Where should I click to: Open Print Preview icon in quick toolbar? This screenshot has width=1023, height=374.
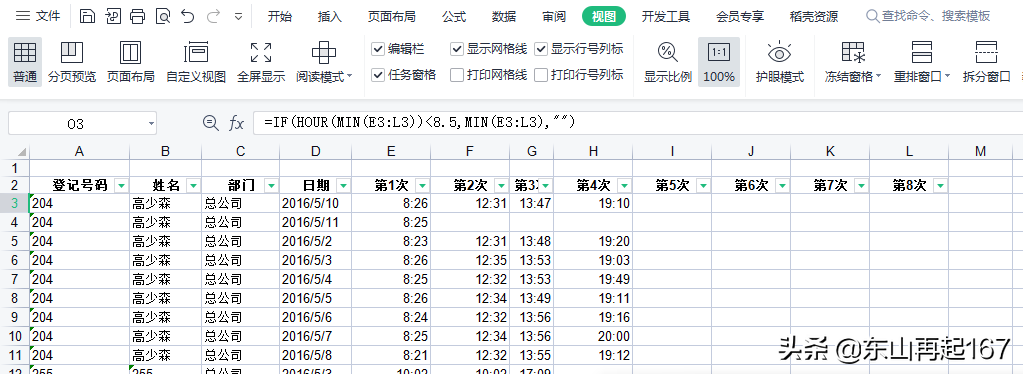(162, 17)
